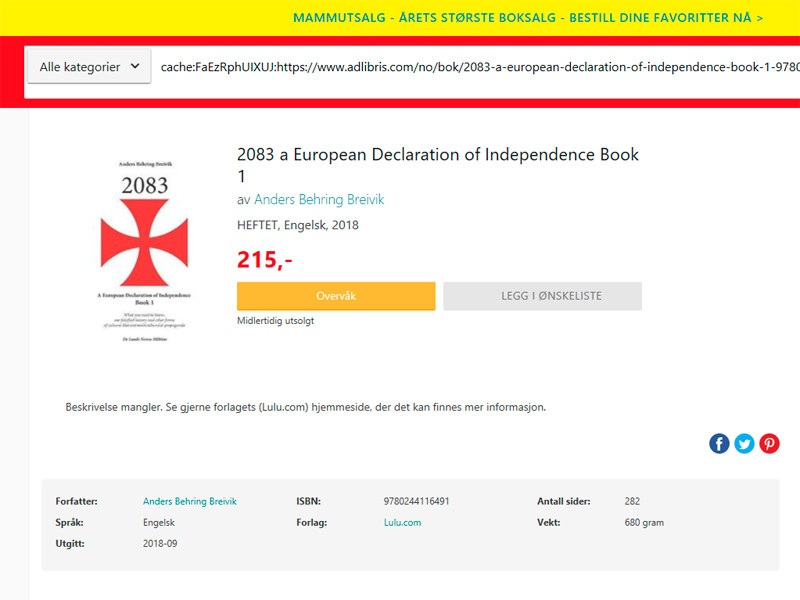Click the Legg i ønskeliste button
The width and height of the screenshot is (800, 600).
pyautogui.click(x=542, y=296)
